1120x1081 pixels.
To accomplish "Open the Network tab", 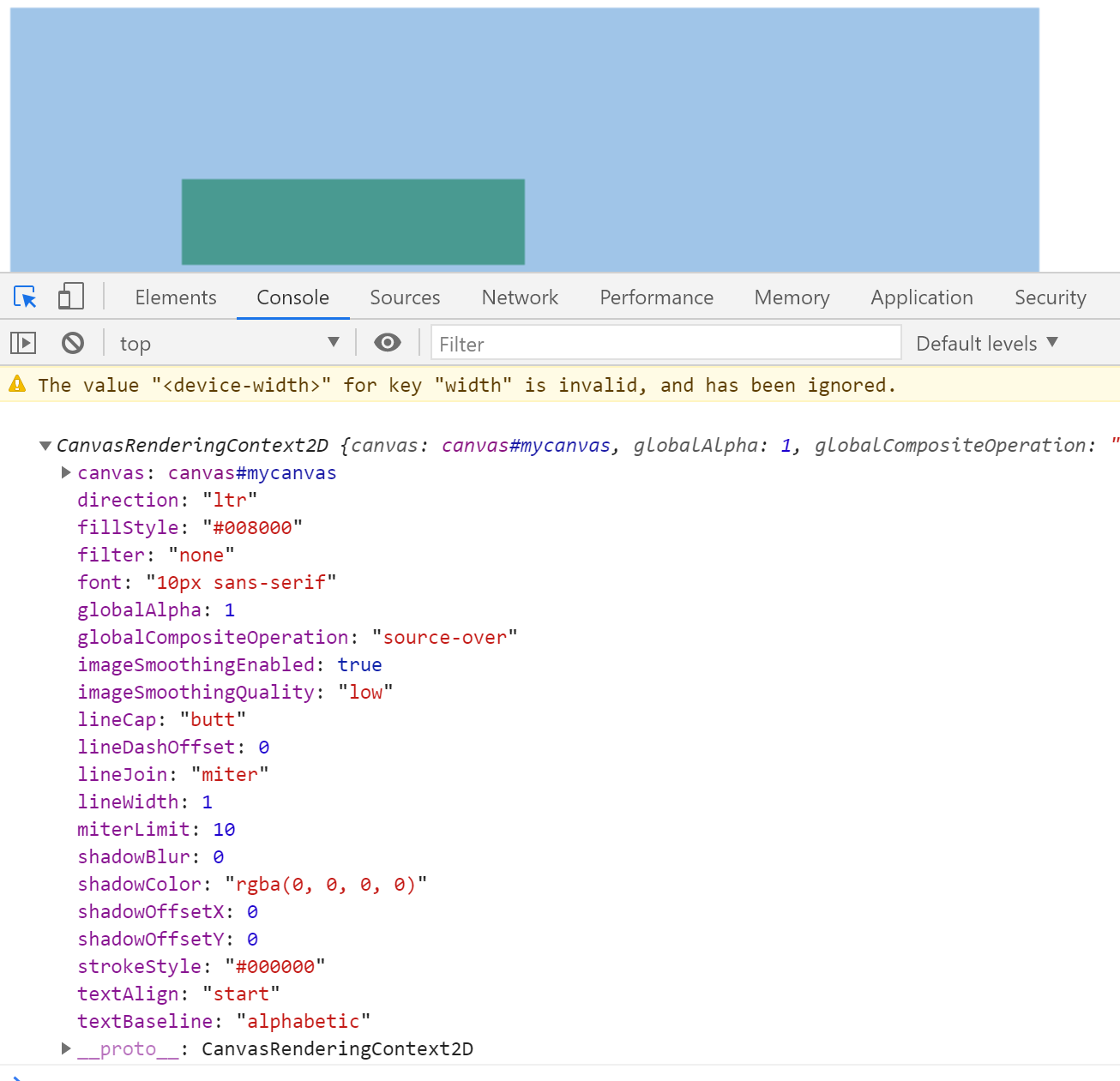I will click(x=520, y=297).
